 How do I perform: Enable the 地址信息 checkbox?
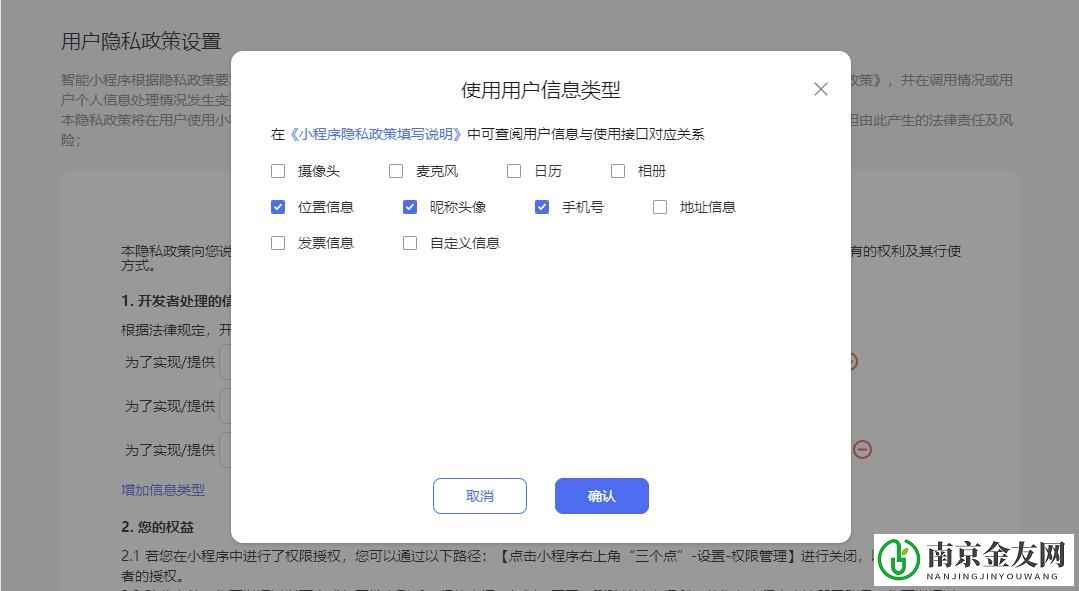coord(660,207)
